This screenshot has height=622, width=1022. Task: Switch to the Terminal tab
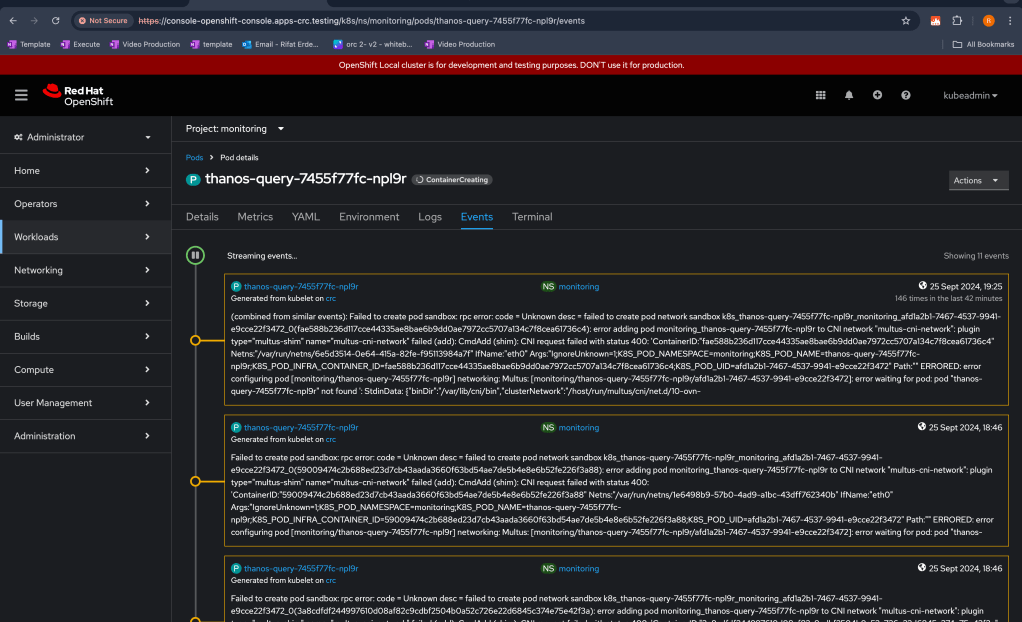[x=532, y=217]
